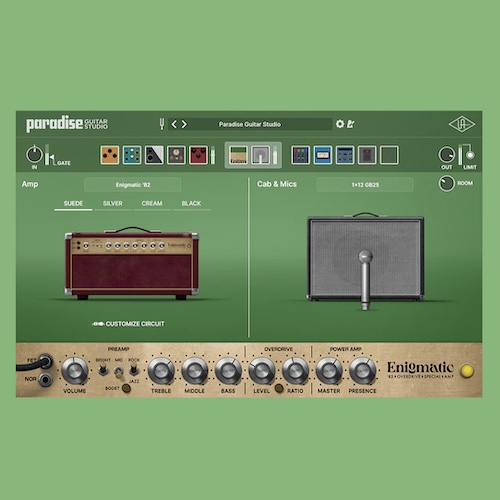Click the ROOM knob

[x=446, y=183]
